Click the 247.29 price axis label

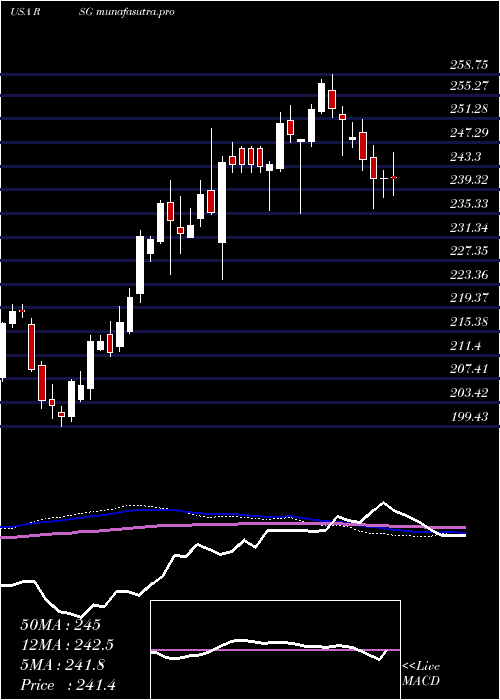click(x=468, y=133)
